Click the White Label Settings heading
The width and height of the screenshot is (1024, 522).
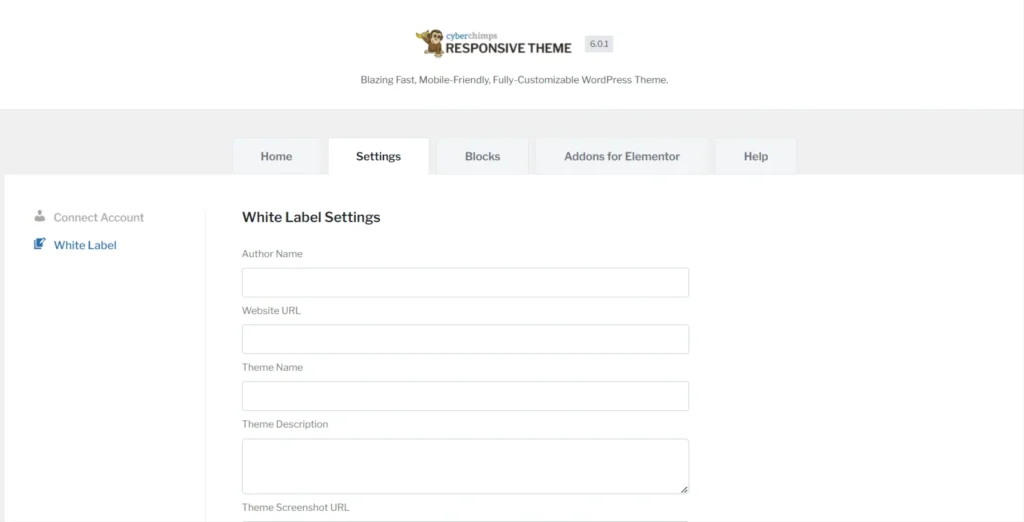(x=311, y=217)
